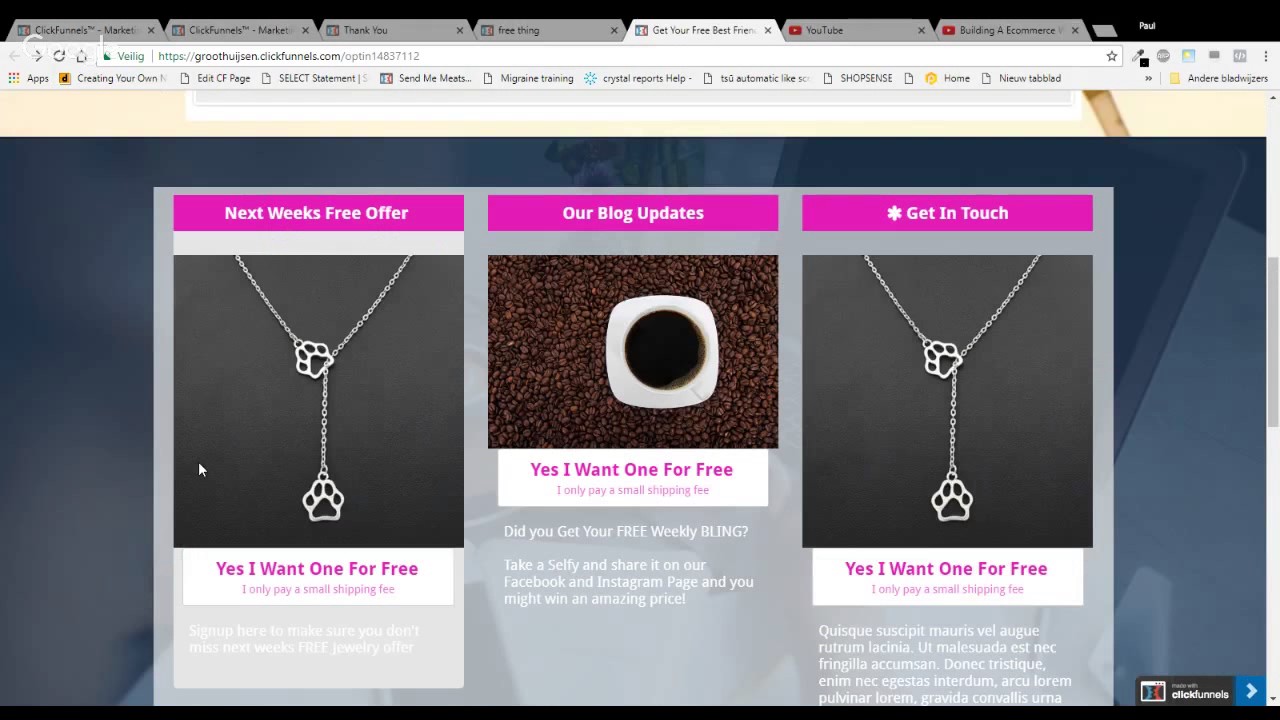Open the color picker eyedropper extension
The width and height of the screenshot is (1280, 720).
1139,57
